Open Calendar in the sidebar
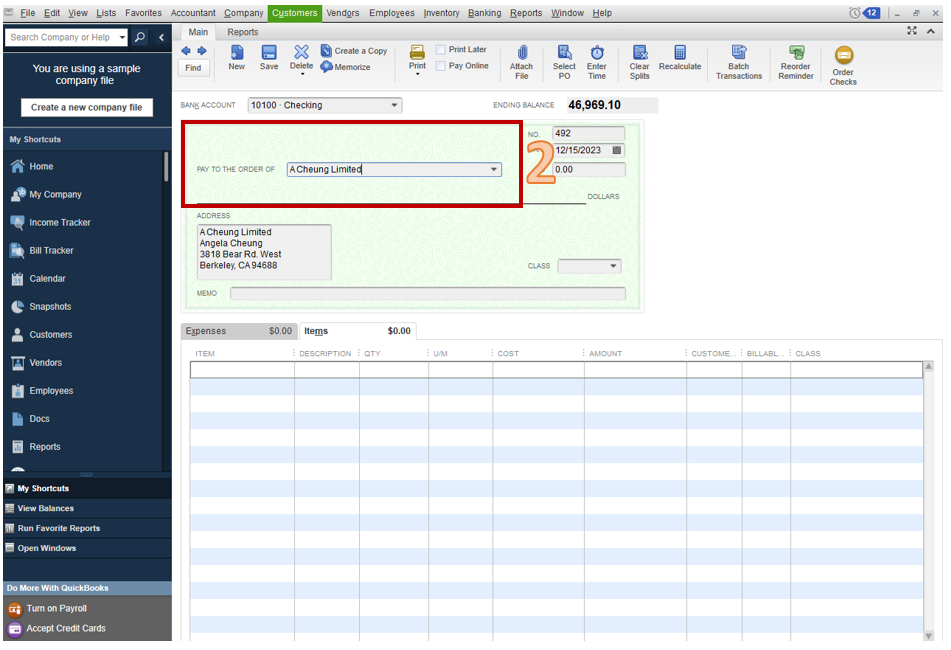The height and width of the screenshot is (650, 951). 47,279
